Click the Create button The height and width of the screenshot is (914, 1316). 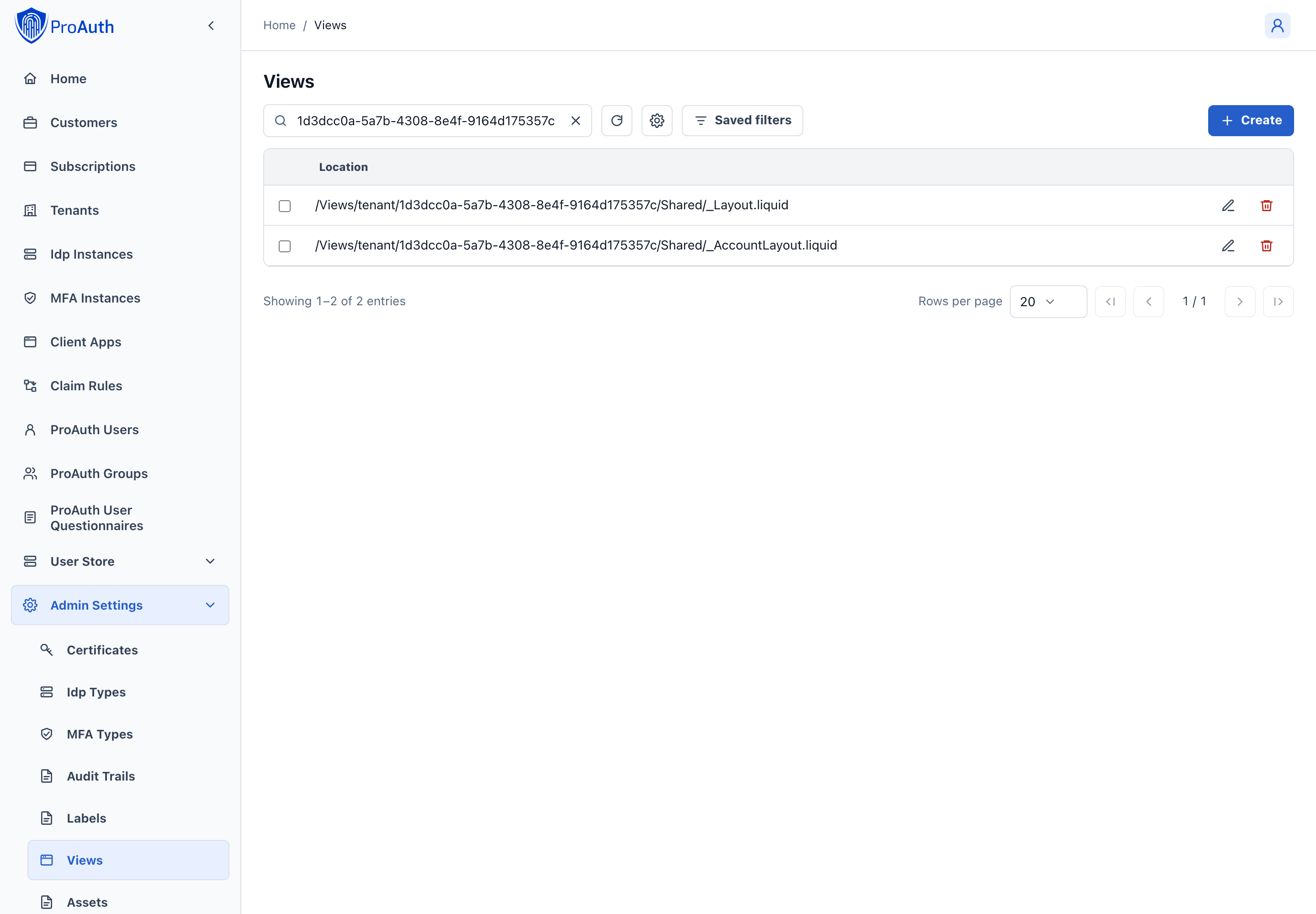[1251, 121]
